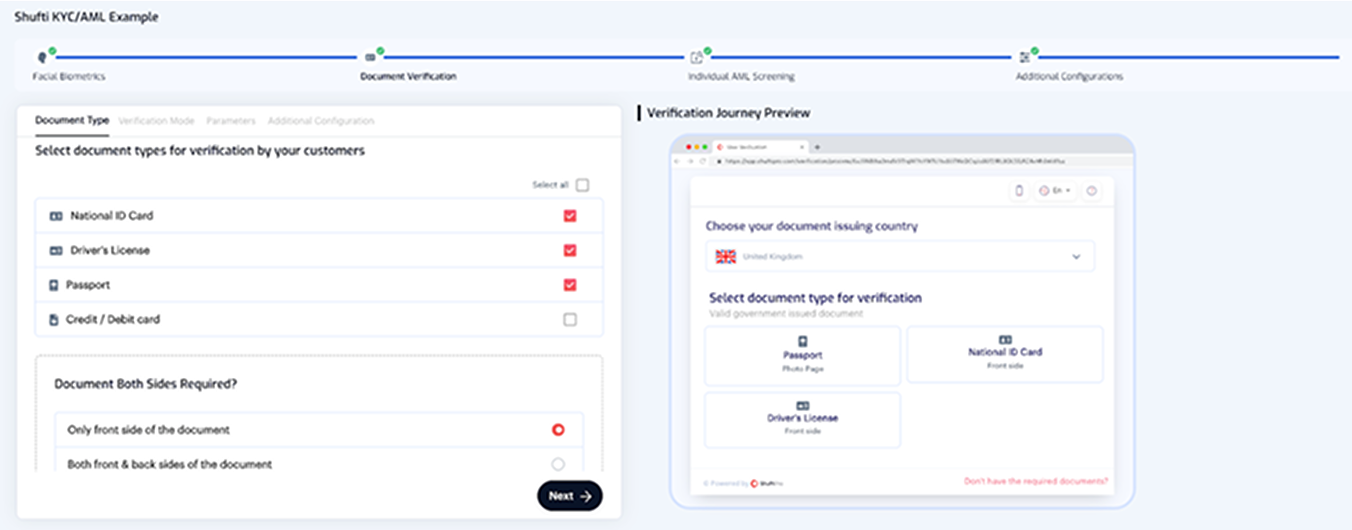Click the Driver's License icon in preview
Viewport: 1352px width, 530px height.
coord(802,405)
